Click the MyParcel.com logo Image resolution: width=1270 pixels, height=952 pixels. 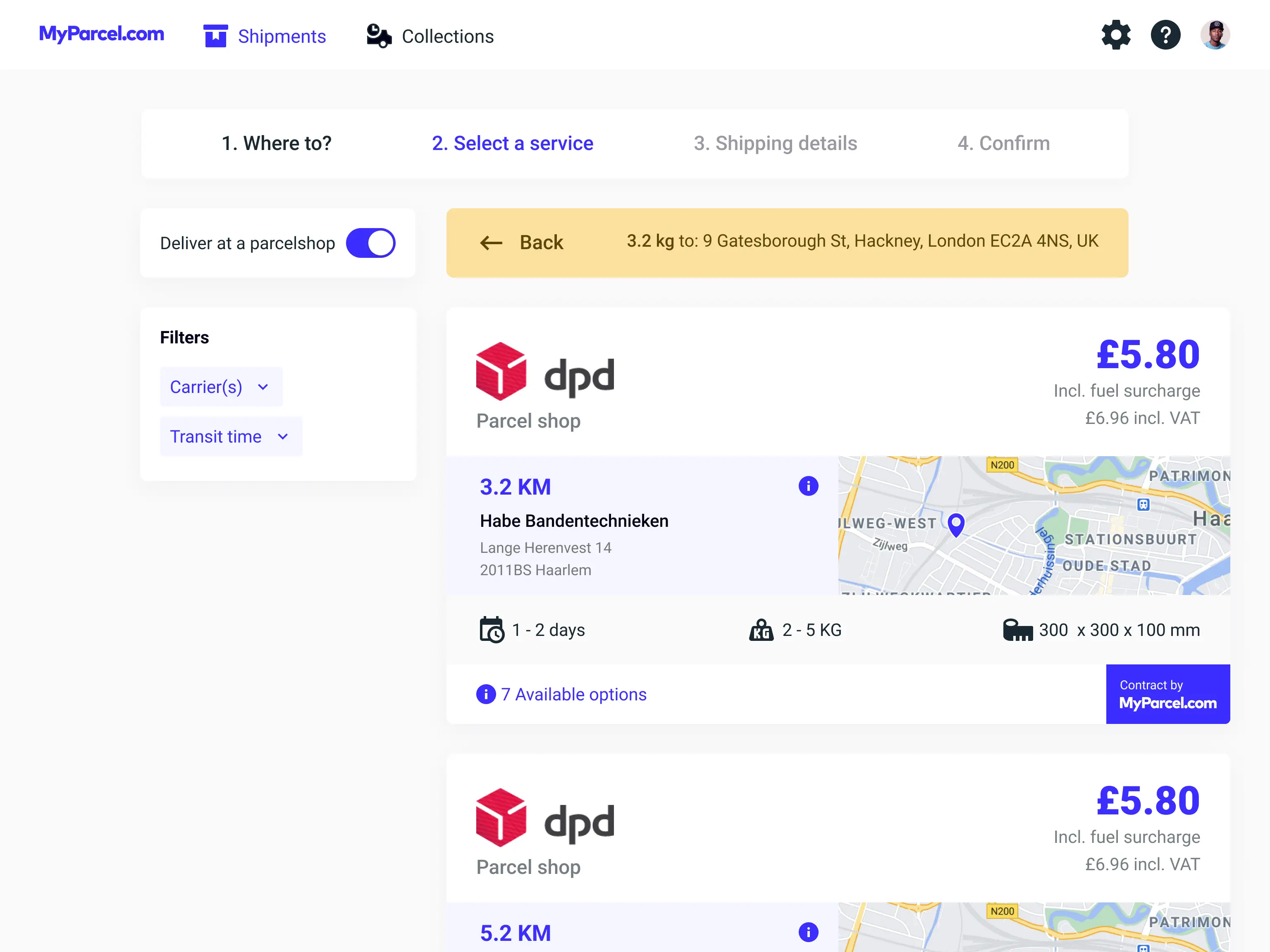(x=102, y=34)
